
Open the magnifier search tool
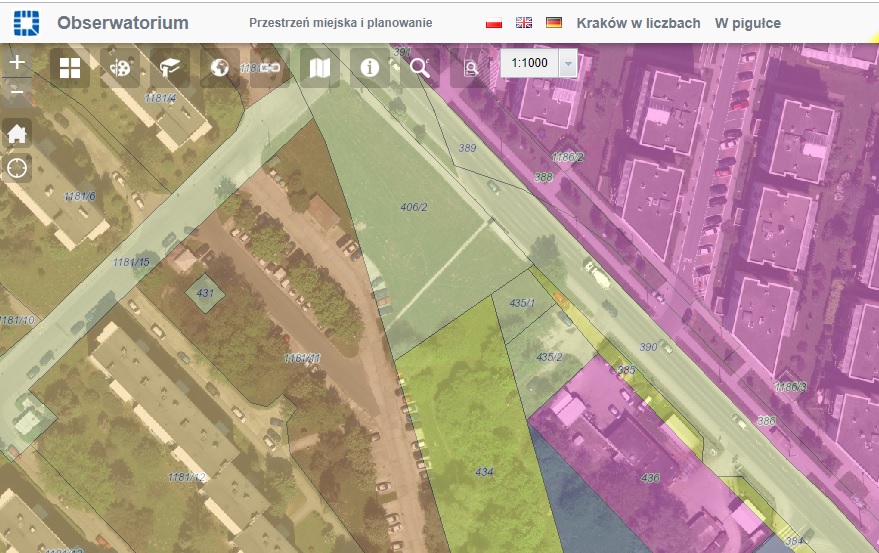pyautogui.click(x=420, y=68)
